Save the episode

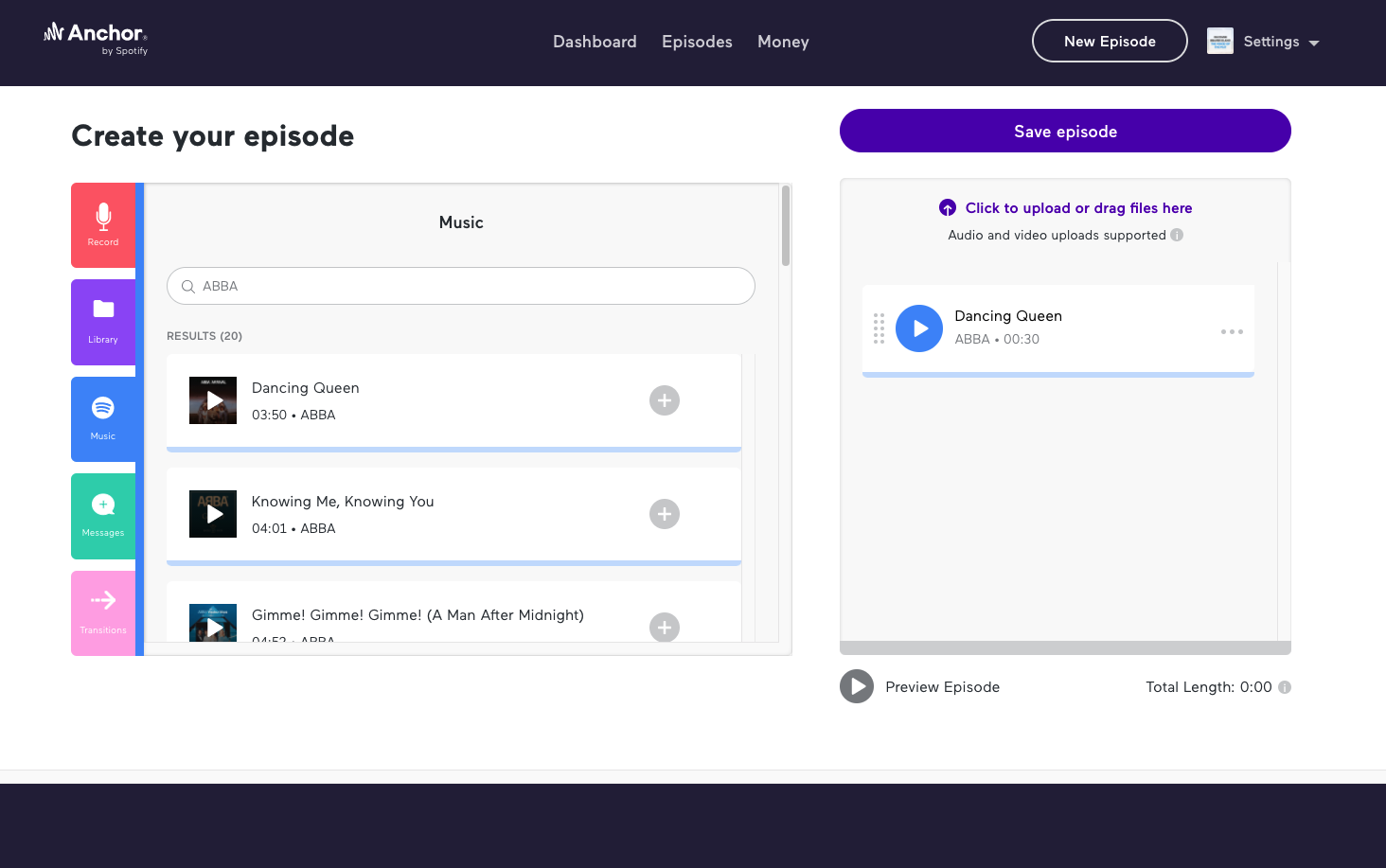click(x=1065, y=131)
